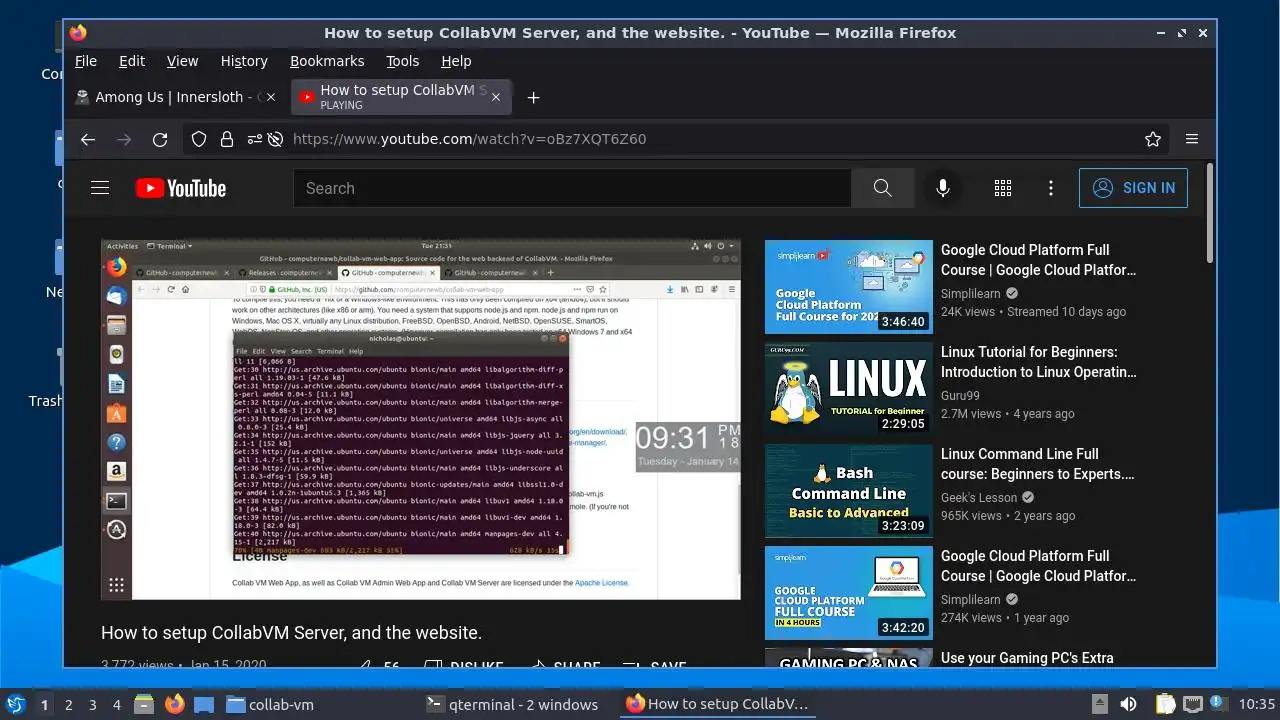Open the History menu
Image resolution: width=1280 pixels, height=720 pixels.
pos(244,61)
